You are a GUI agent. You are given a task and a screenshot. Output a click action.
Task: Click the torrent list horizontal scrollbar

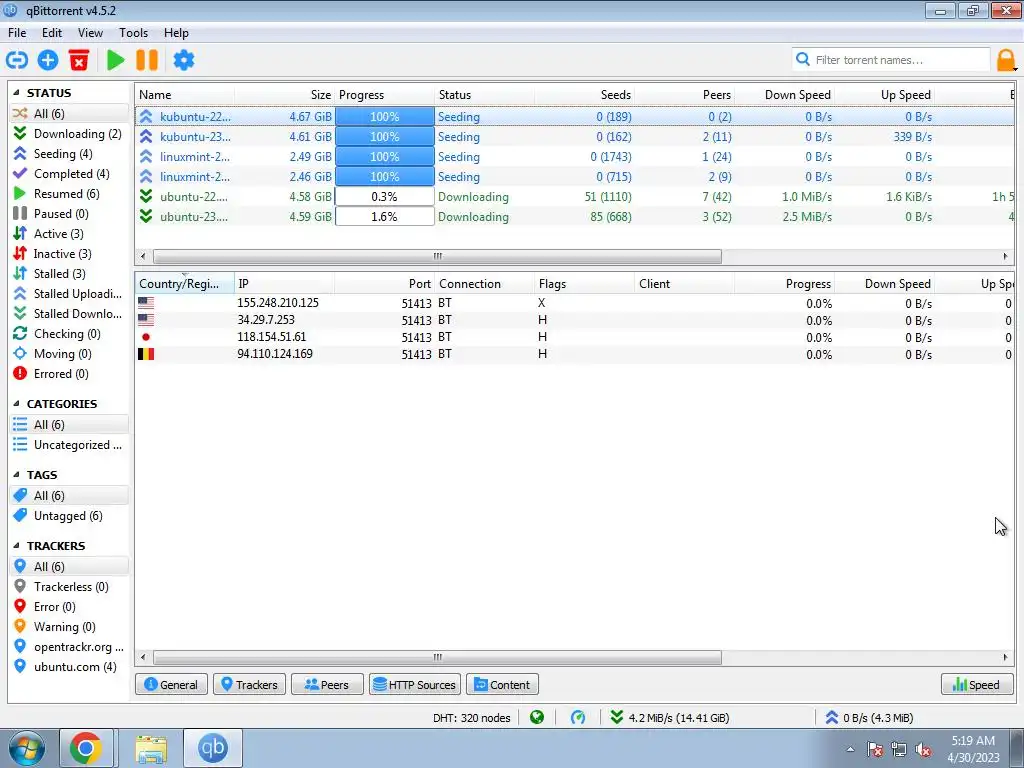[x=438, y=256]
